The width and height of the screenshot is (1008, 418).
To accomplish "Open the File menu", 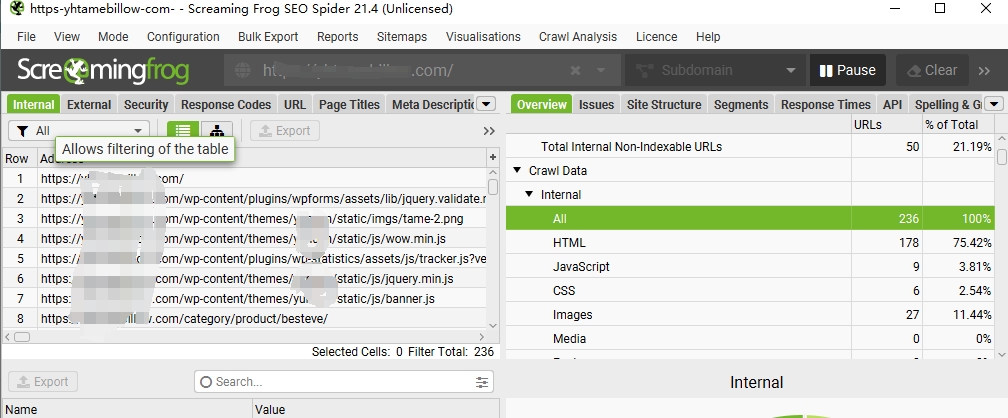I will point(26,37).
